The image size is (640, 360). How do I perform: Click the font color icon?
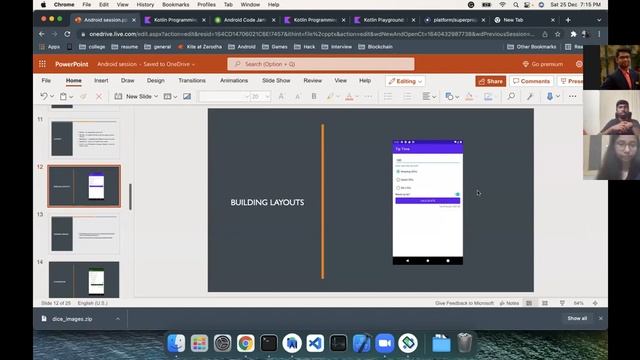coord(349,96)
